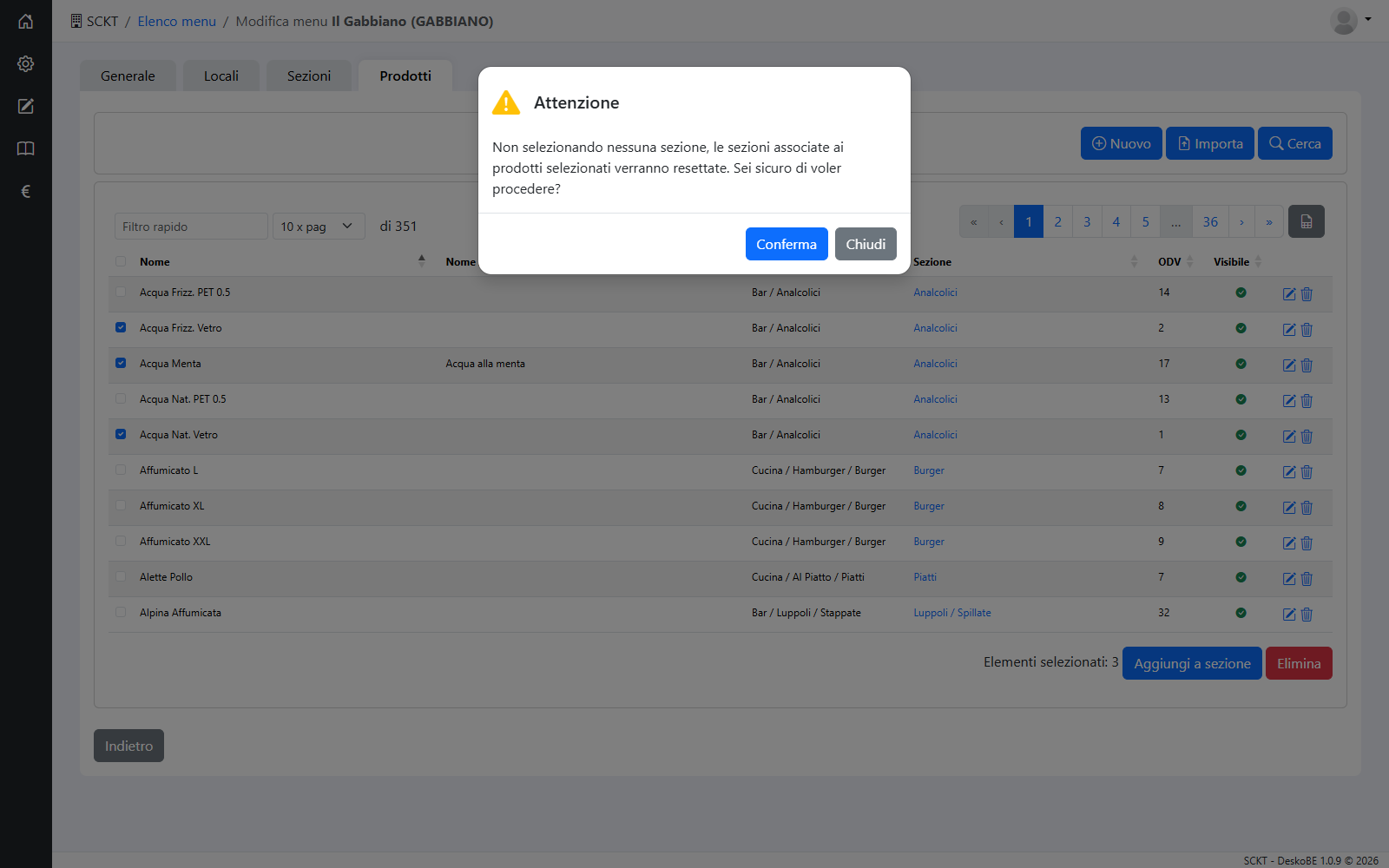
Task: Dismiss the dialog with Chiudi
Action: click(866, 244)
